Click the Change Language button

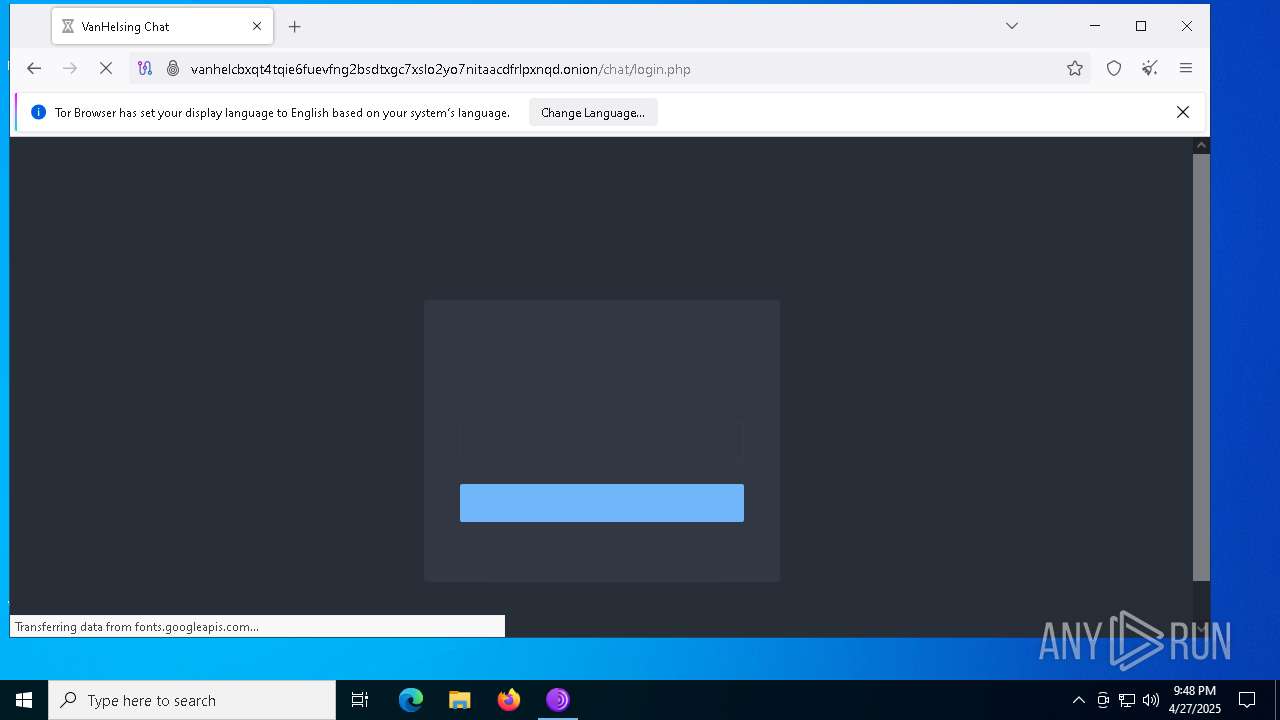coord(593,113)
